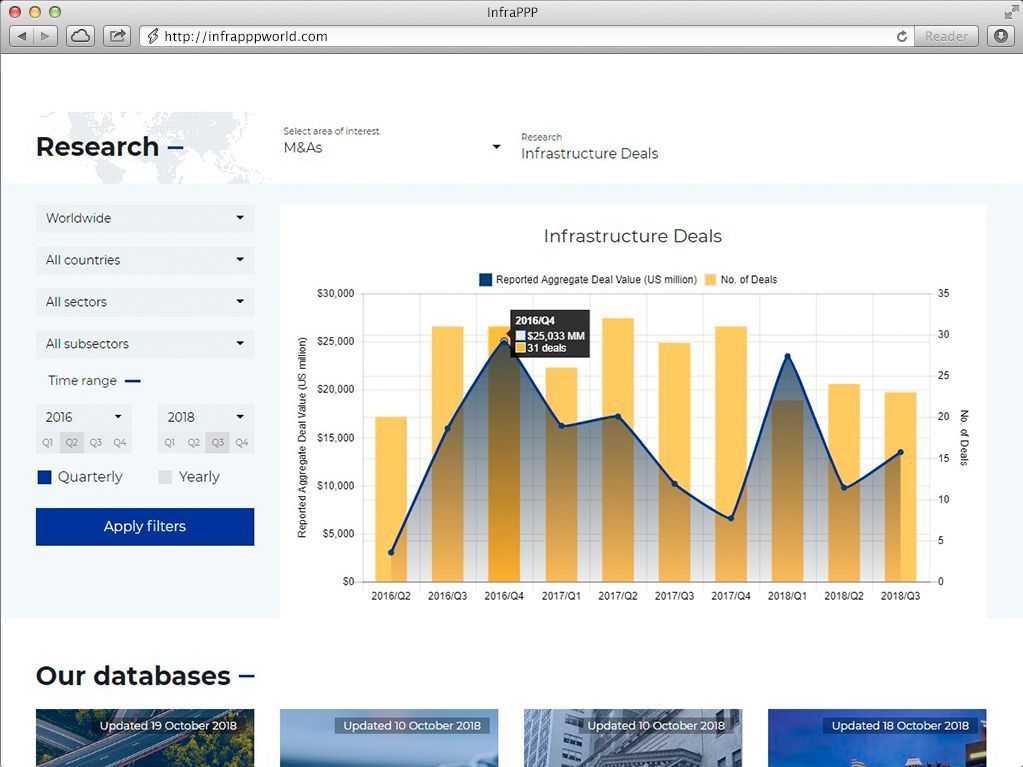
Task: Enter full screen using the top-right arrows
Action: 1011,12
